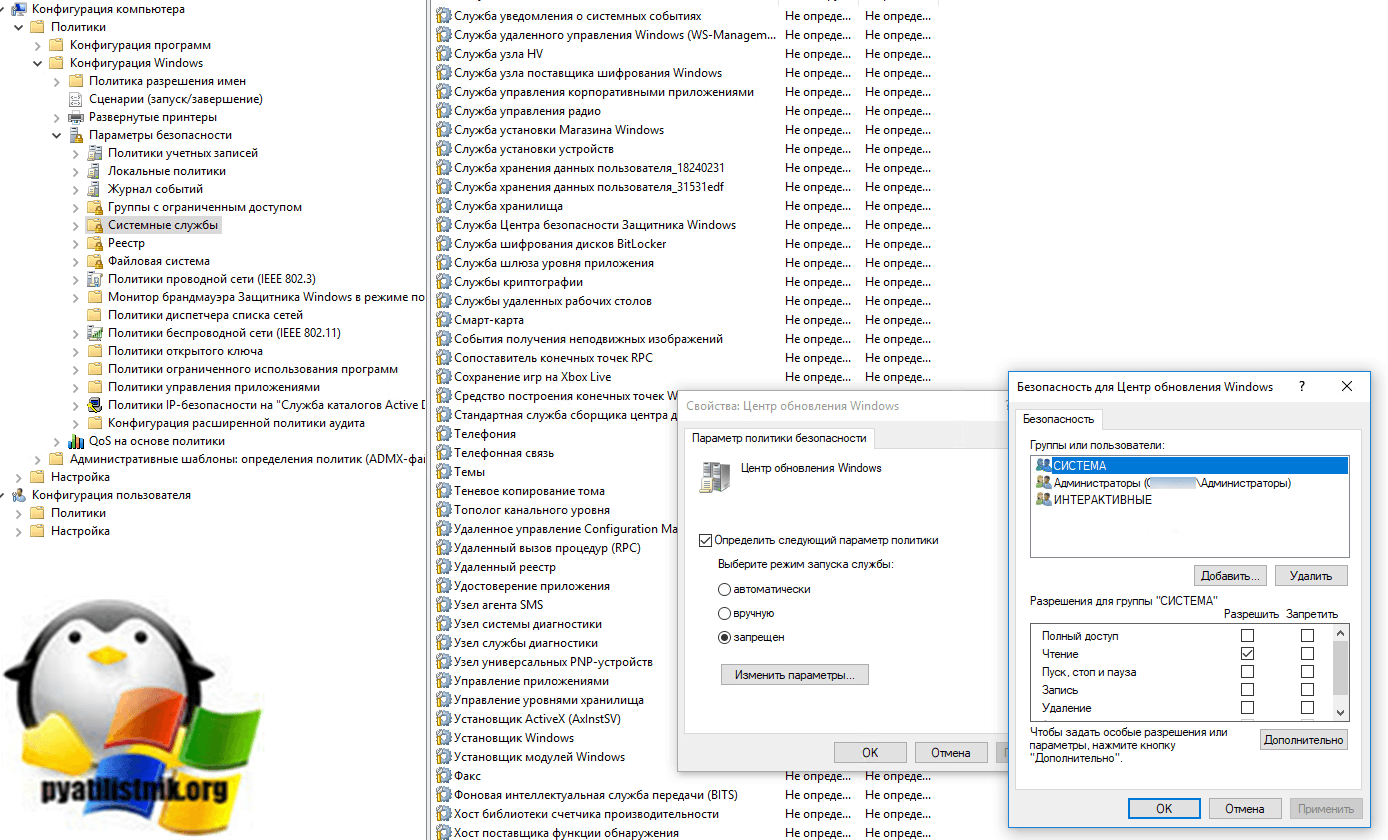Select Политики under Конфигурация пользователя
This screenshot has width=1388, height=840.
[x=78, y=513]
